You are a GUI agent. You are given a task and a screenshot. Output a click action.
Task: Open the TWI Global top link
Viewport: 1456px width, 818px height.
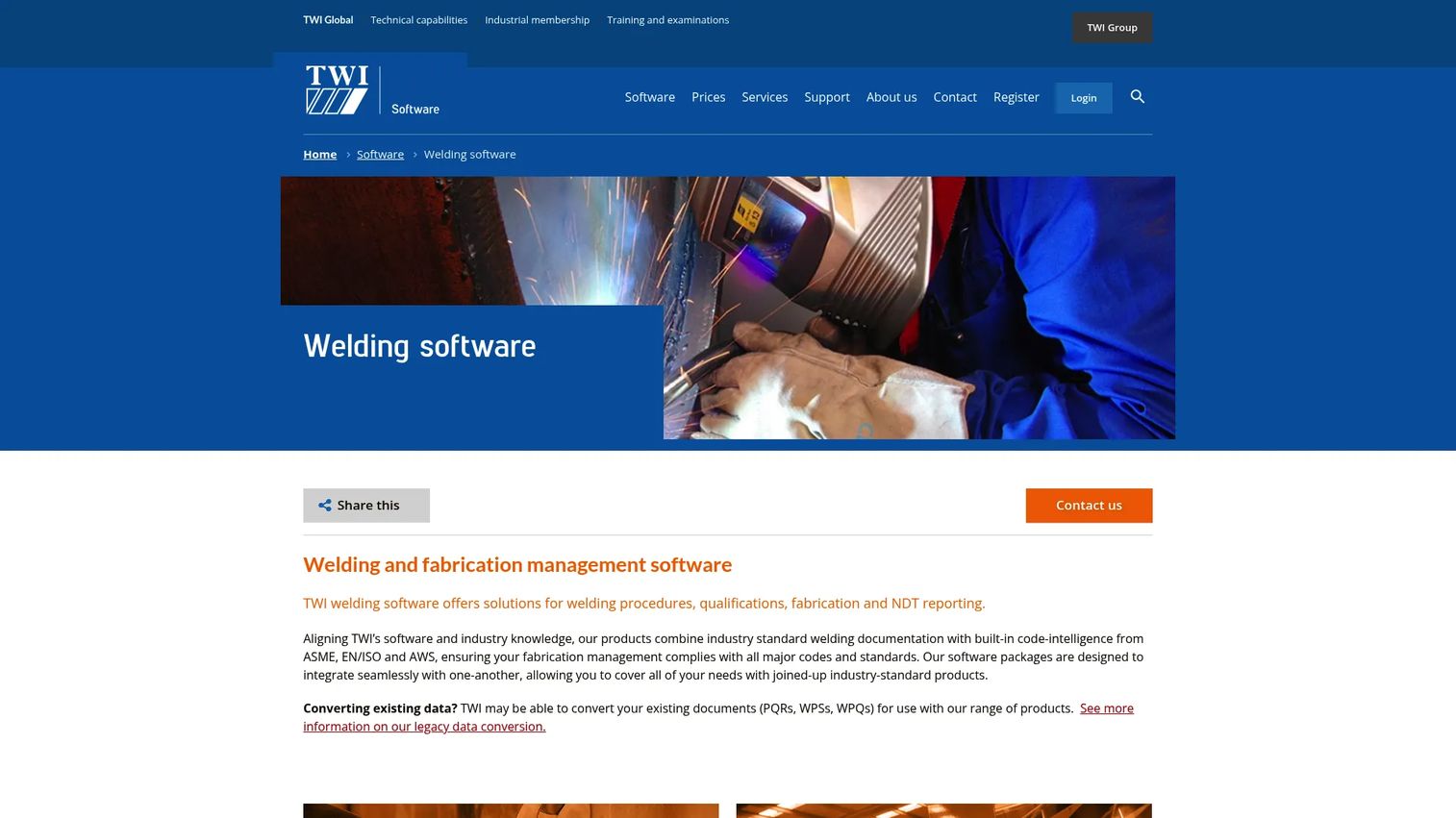(328, 20)
